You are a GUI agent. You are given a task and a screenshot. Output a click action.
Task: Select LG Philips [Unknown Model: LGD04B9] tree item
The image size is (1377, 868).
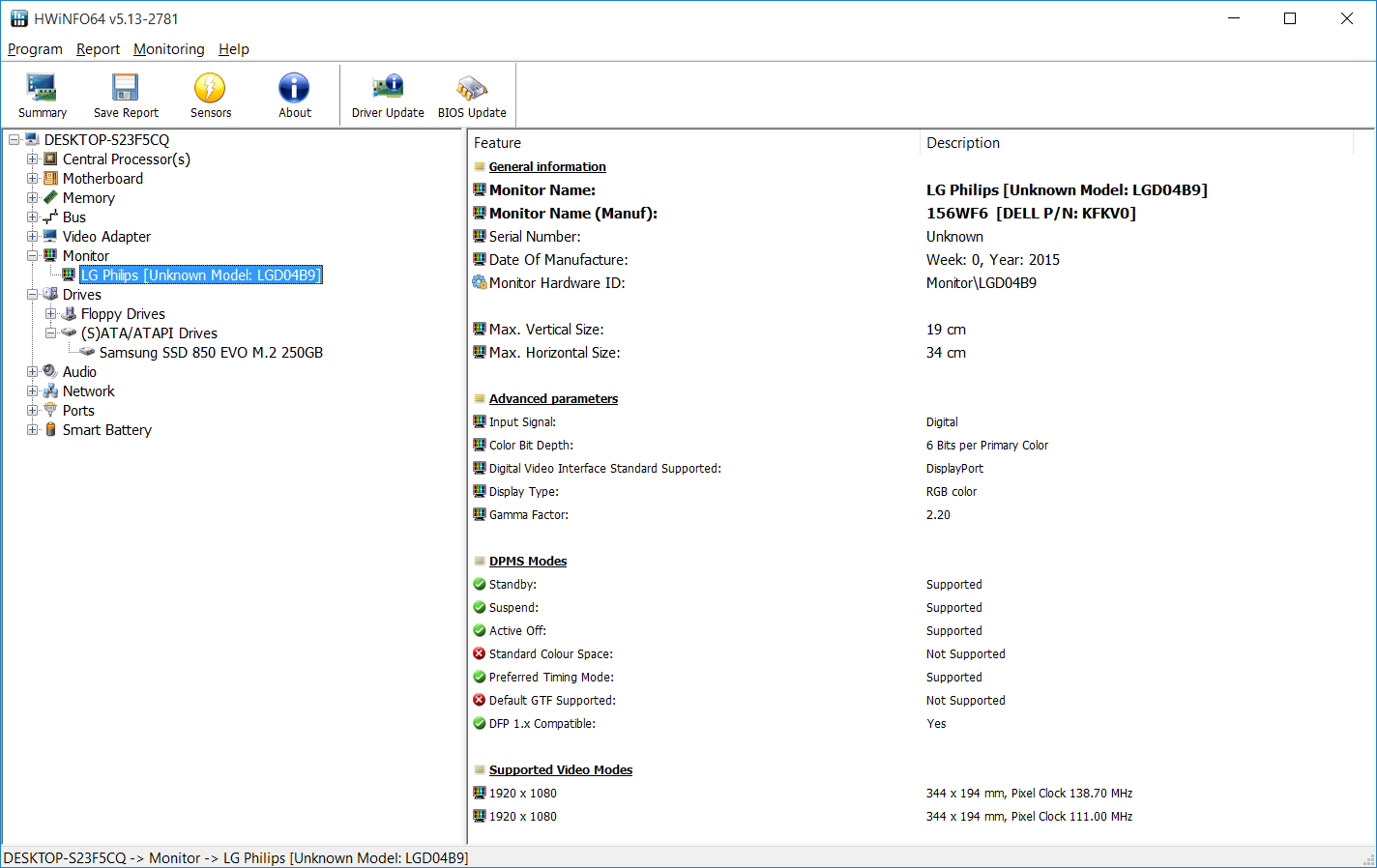(200, 275)
